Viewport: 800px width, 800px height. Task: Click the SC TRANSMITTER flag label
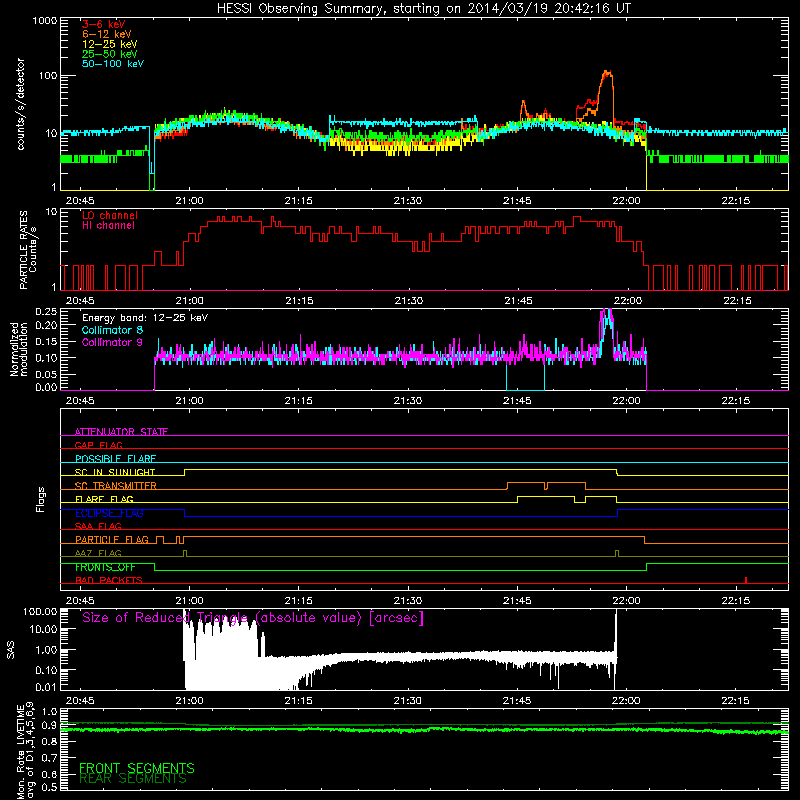pos(115,485)
